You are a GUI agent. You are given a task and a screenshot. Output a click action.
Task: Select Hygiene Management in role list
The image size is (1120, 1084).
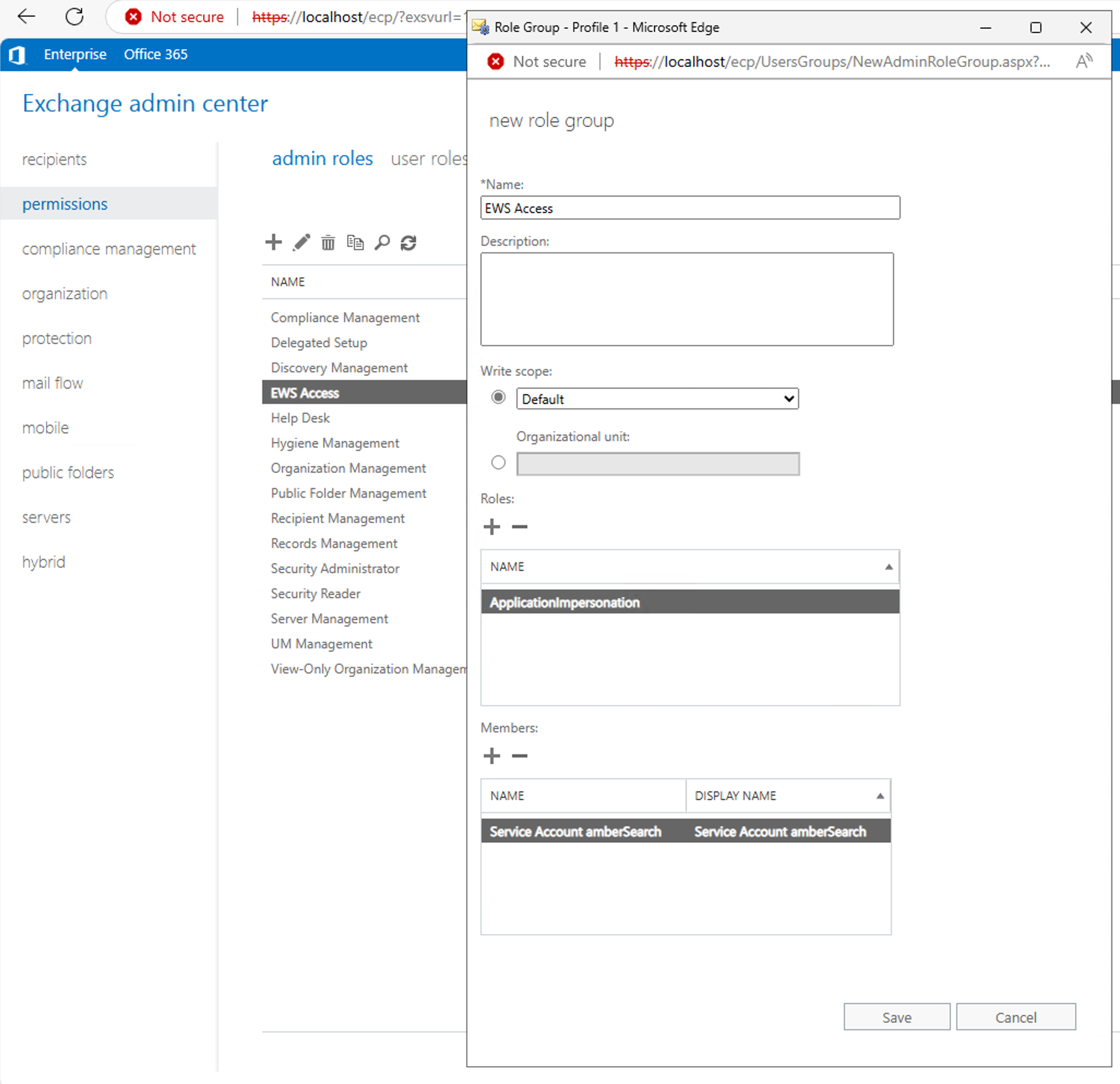(335, 443)
